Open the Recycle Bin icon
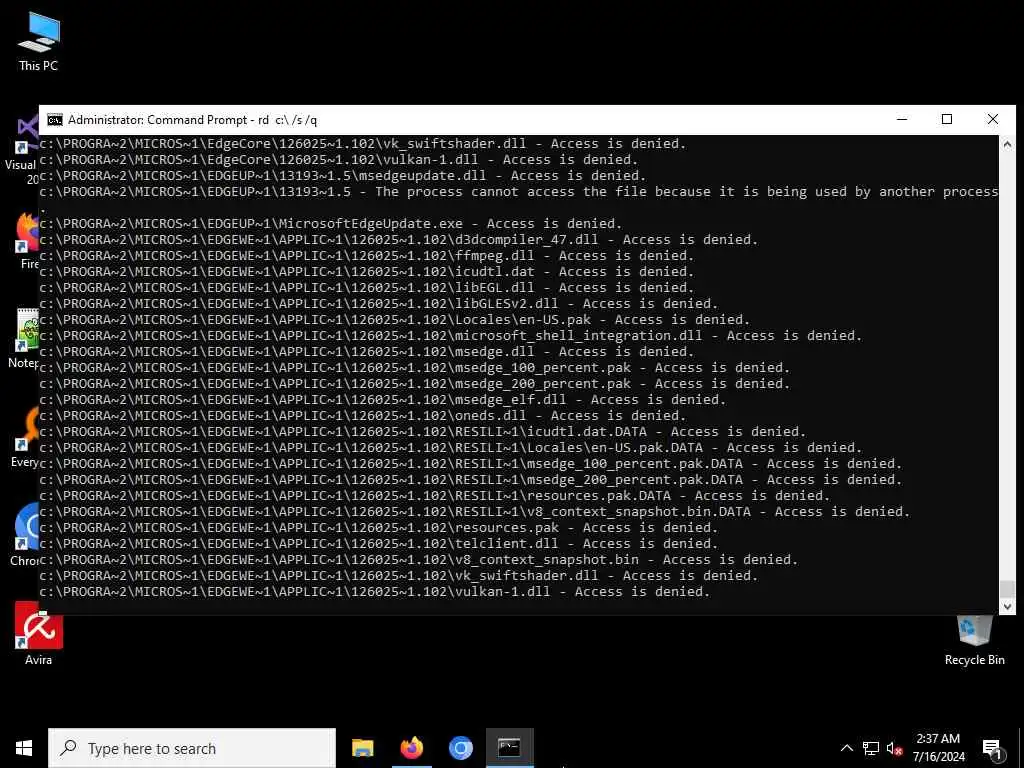This screenshot has width=1024, height=768. click(974, 640)
